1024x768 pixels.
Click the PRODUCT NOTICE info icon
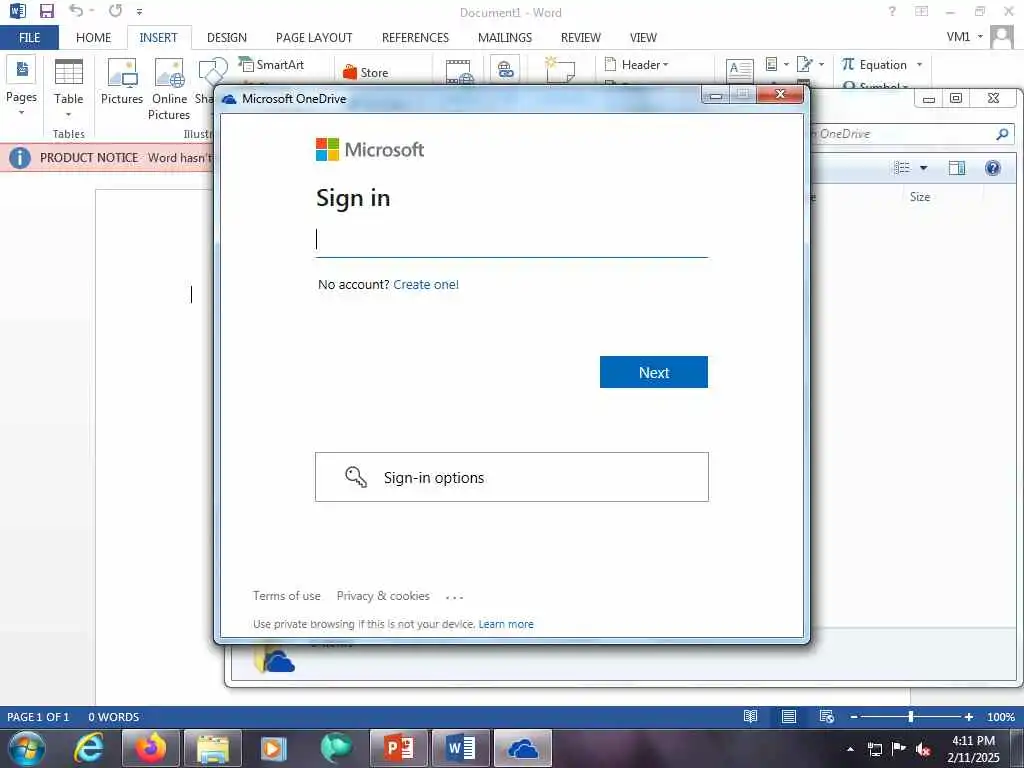coord(20,157)
